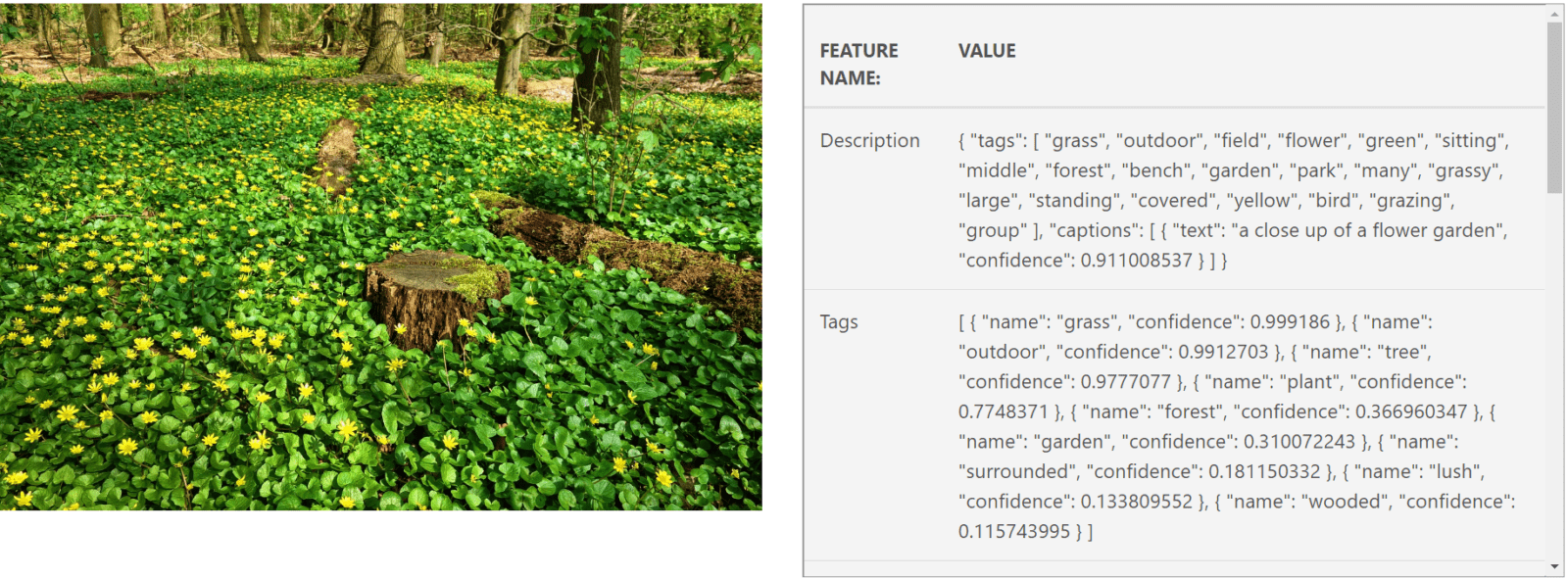This screenshot has height=579, width=1568.
Task: Click the plant confidence value 0.7748371
Action: coord(1004,411)
